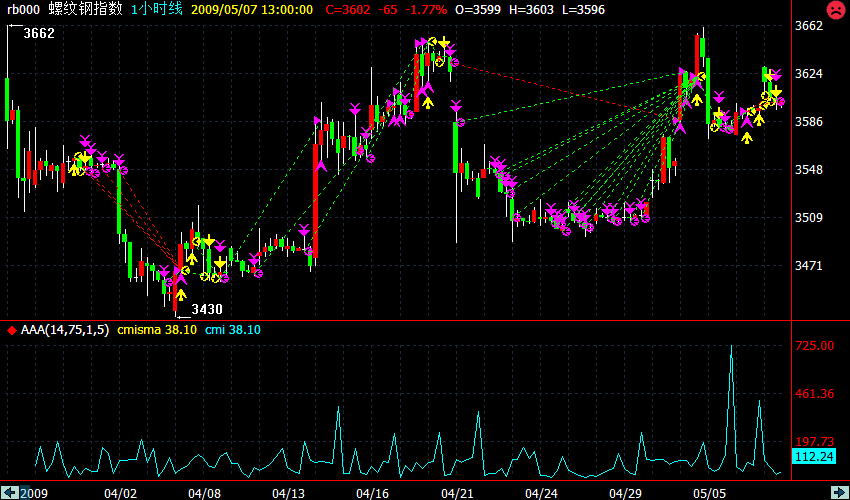This screenshot has width=850, height=500.
Task: Select the 3430 low price label
Action: 207,309
